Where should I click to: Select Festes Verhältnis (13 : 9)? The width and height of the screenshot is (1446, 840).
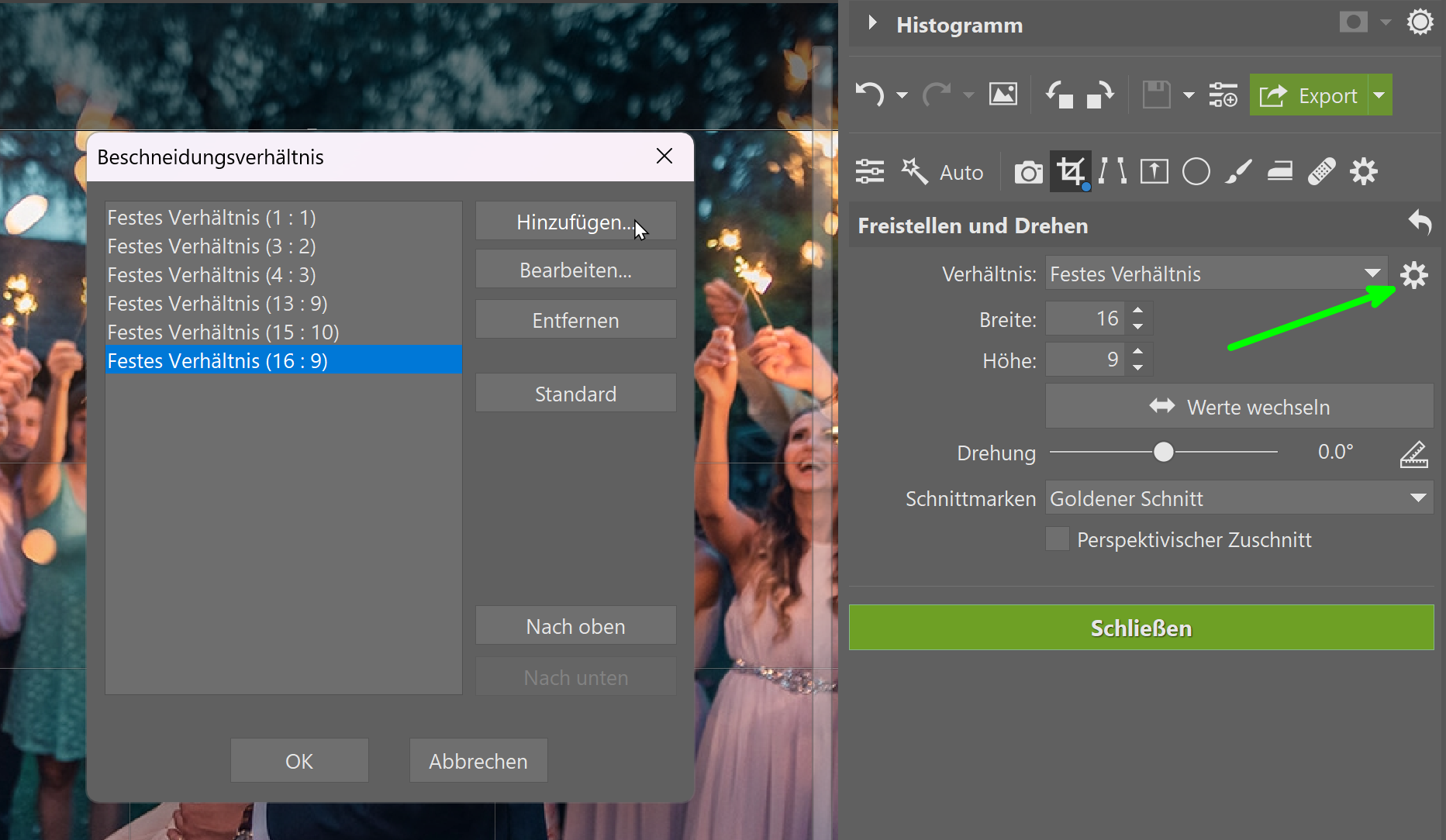coord(284,304)
